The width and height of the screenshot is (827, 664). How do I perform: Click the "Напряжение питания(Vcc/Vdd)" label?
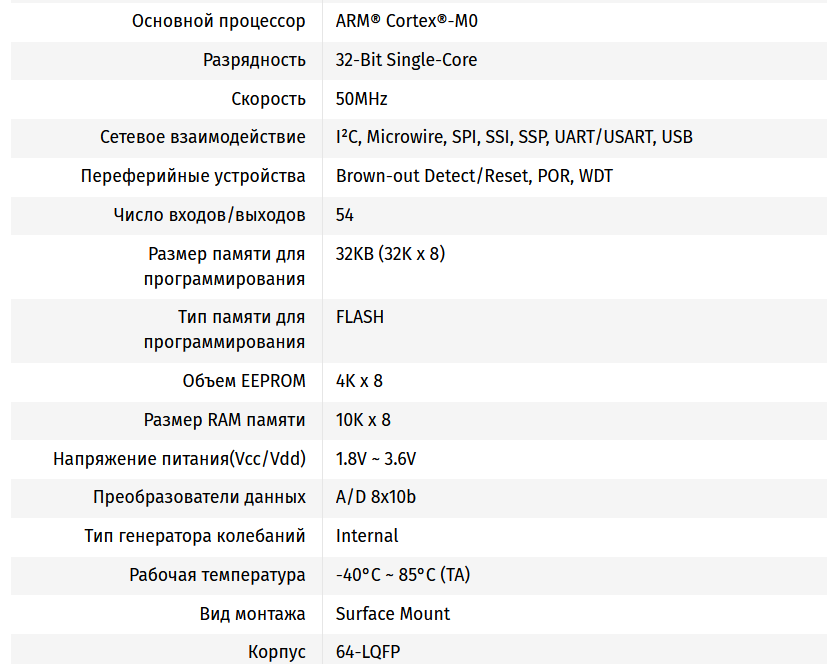(x=179, y=459)
